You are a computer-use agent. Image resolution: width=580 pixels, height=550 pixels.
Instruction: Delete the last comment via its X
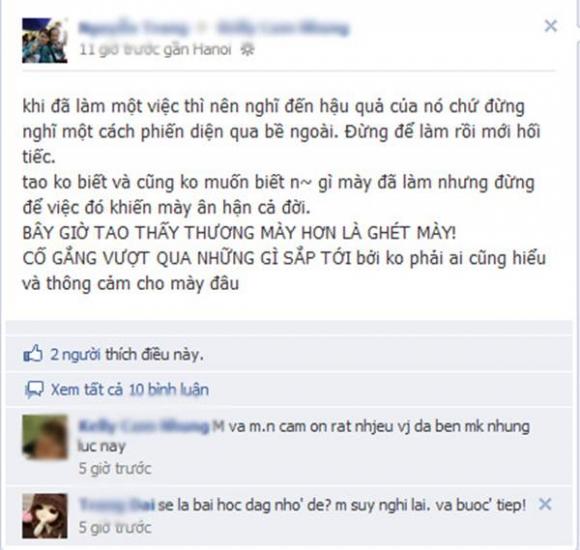pyautogui.click(x=545, y=504)
